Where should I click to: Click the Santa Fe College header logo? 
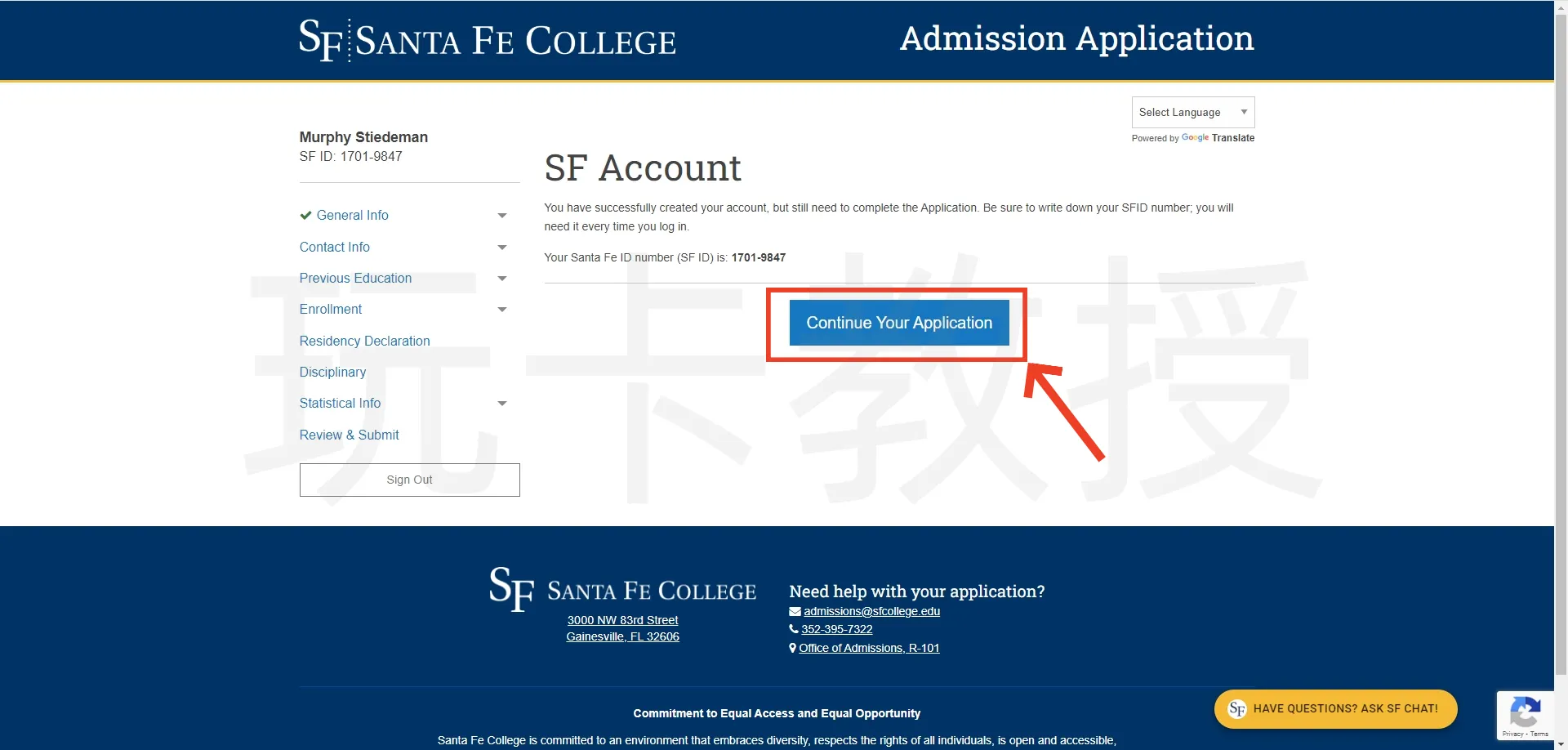point(488,40)
